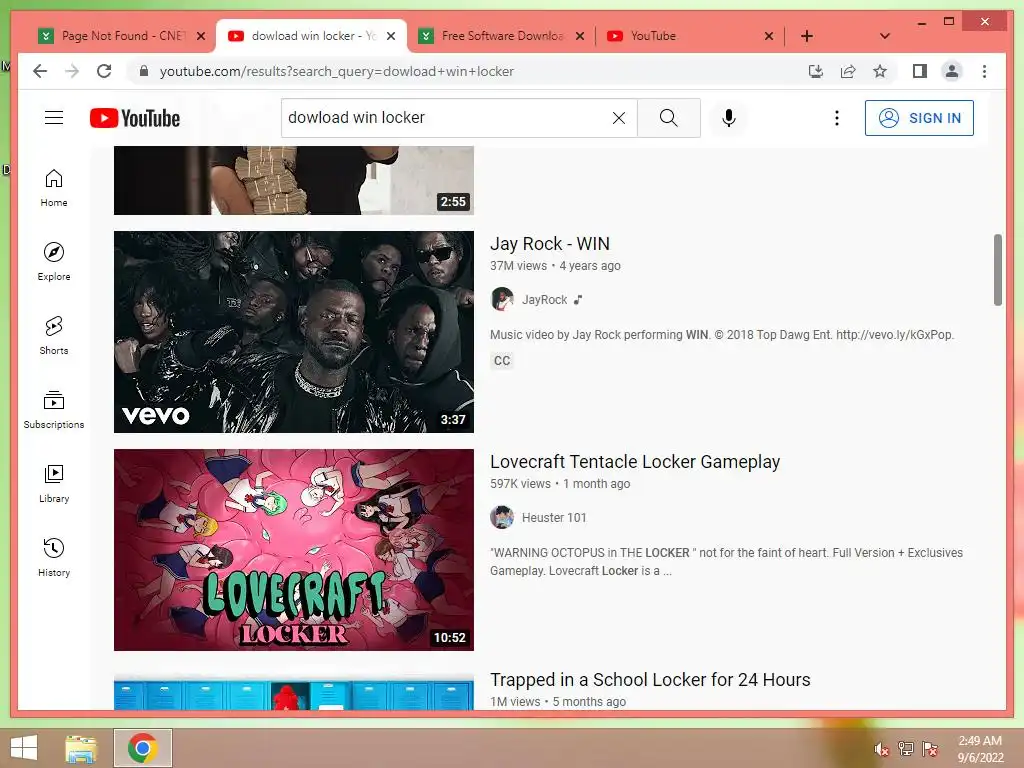This screenshot has height=768, width=1024.
Task: Clear the search box with the X icon
Action: (x=618, y=118)
